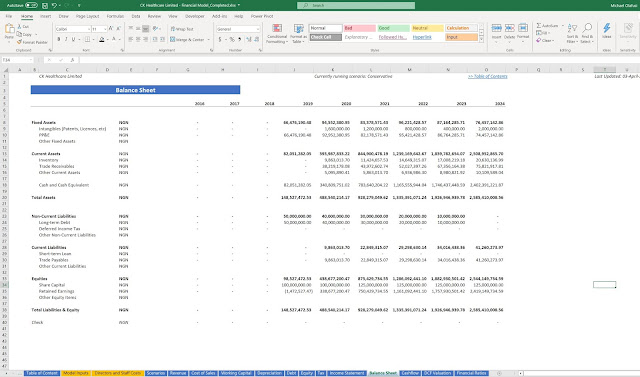Click the Font Color letter A
Image resolution: width=640 pixels, height=377 pixels.
(x=114, y=40)
